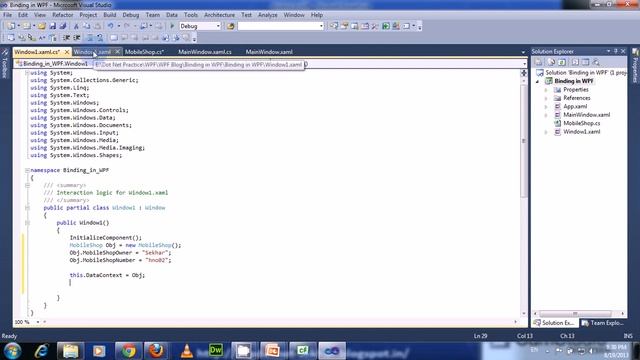Open the editor zoom 100 % dropdown
Image resolution: width=640 pixels, height=360 pixels.
click(x=38, y=322)
